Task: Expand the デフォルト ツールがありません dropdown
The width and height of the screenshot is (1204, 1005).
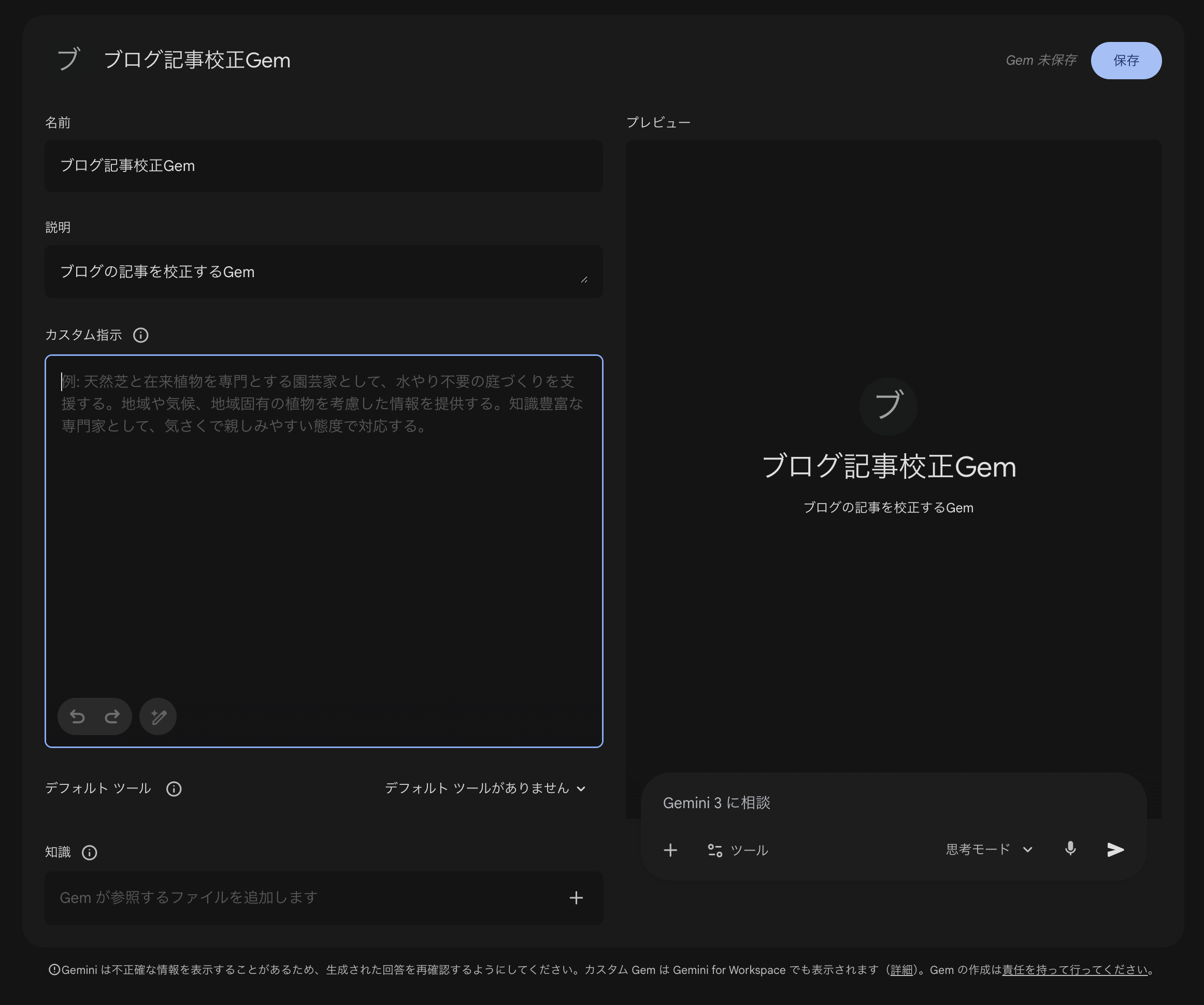Action: click(x=484, y=788)
